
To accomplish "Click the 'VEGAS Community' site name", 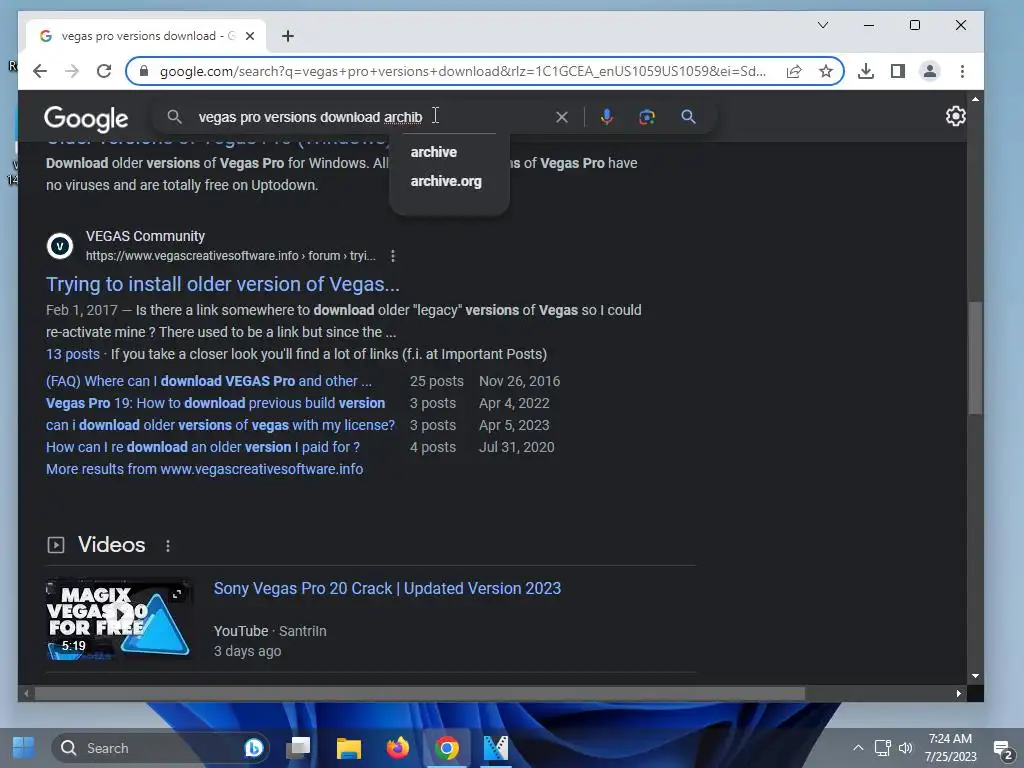I will click(x=145, y=236).
